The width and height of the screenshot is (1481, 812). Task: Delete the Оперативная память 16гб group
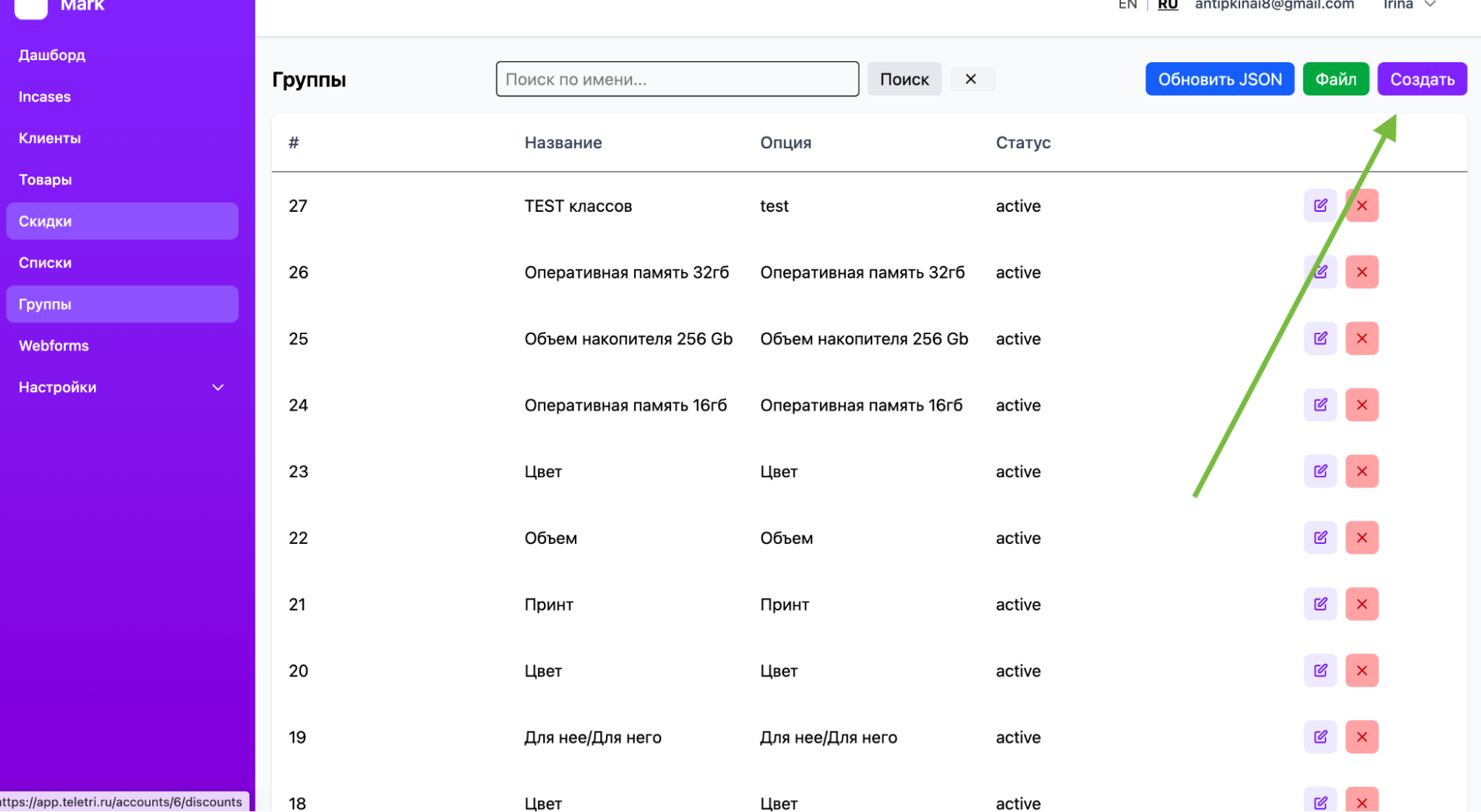pos(1362,405)
